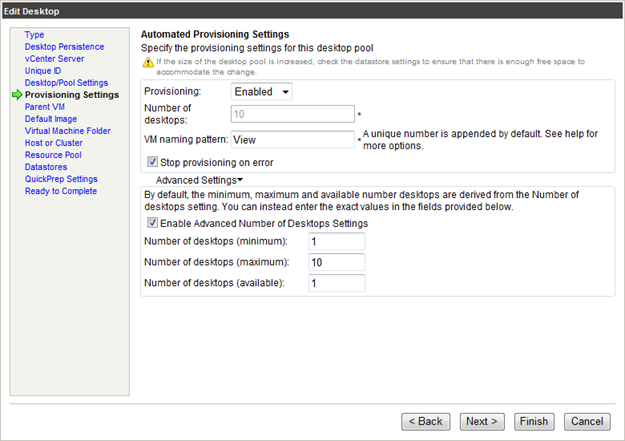The height and width of the screenshot is (441, 625).
Task: Go to the Type step
Action: pos(34,35)
